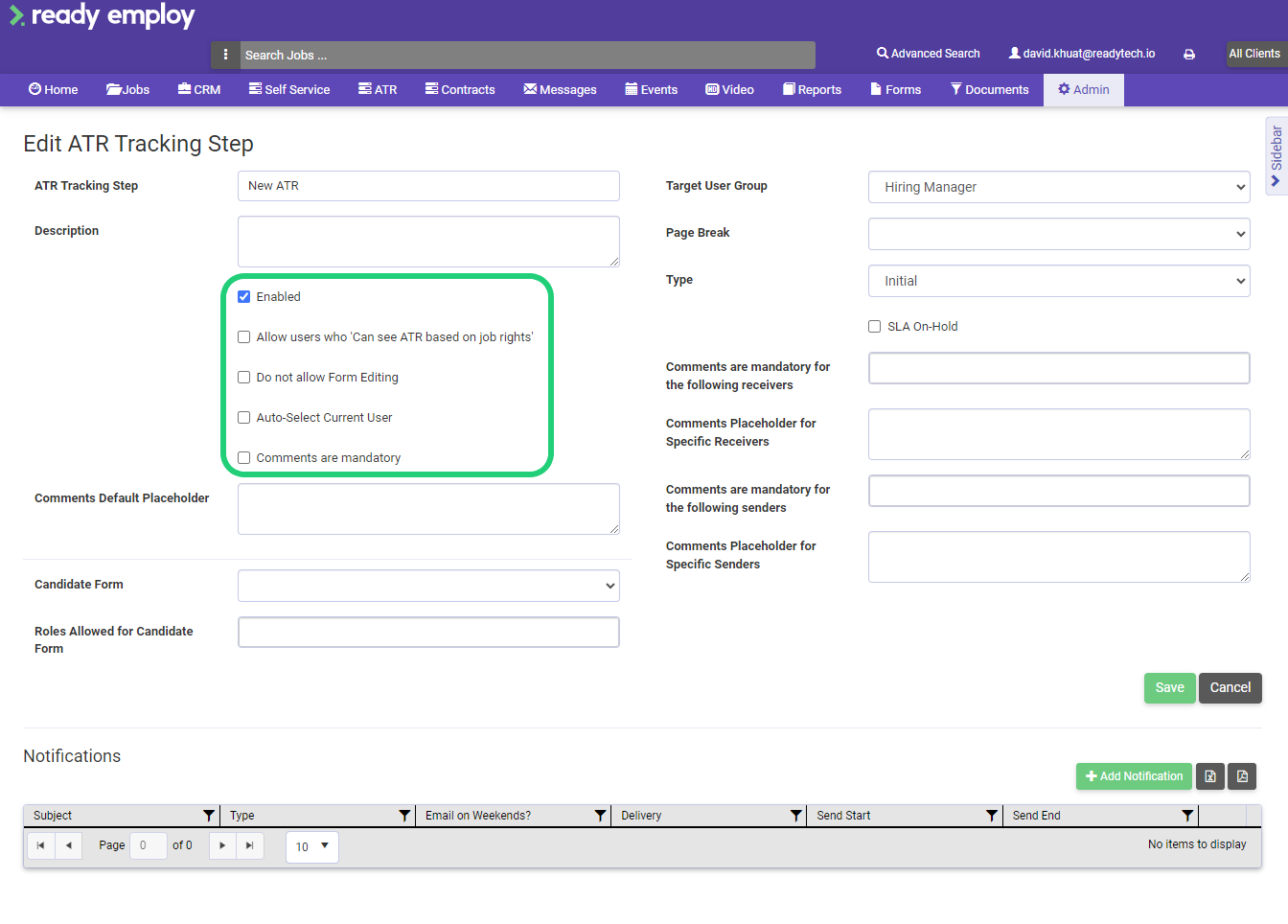Switch to the Admin tab
Viewport: 1288px width, 924px height.
pos(1083,89)
